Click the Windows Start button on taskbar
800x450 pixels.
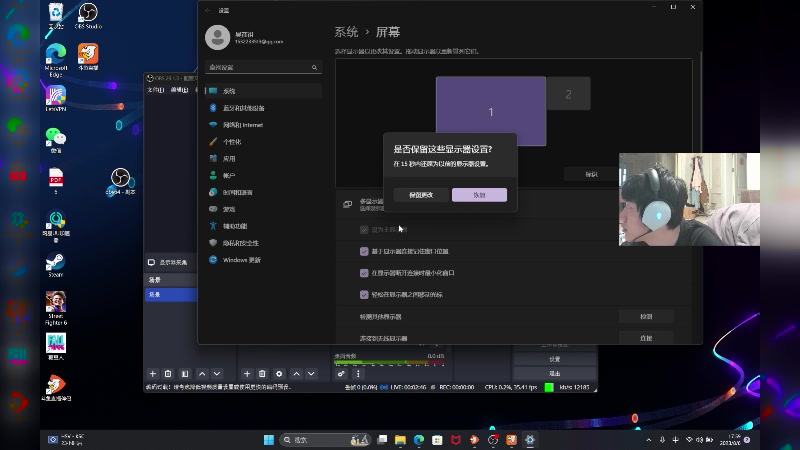pyautogui.click(x=269, y=440)
